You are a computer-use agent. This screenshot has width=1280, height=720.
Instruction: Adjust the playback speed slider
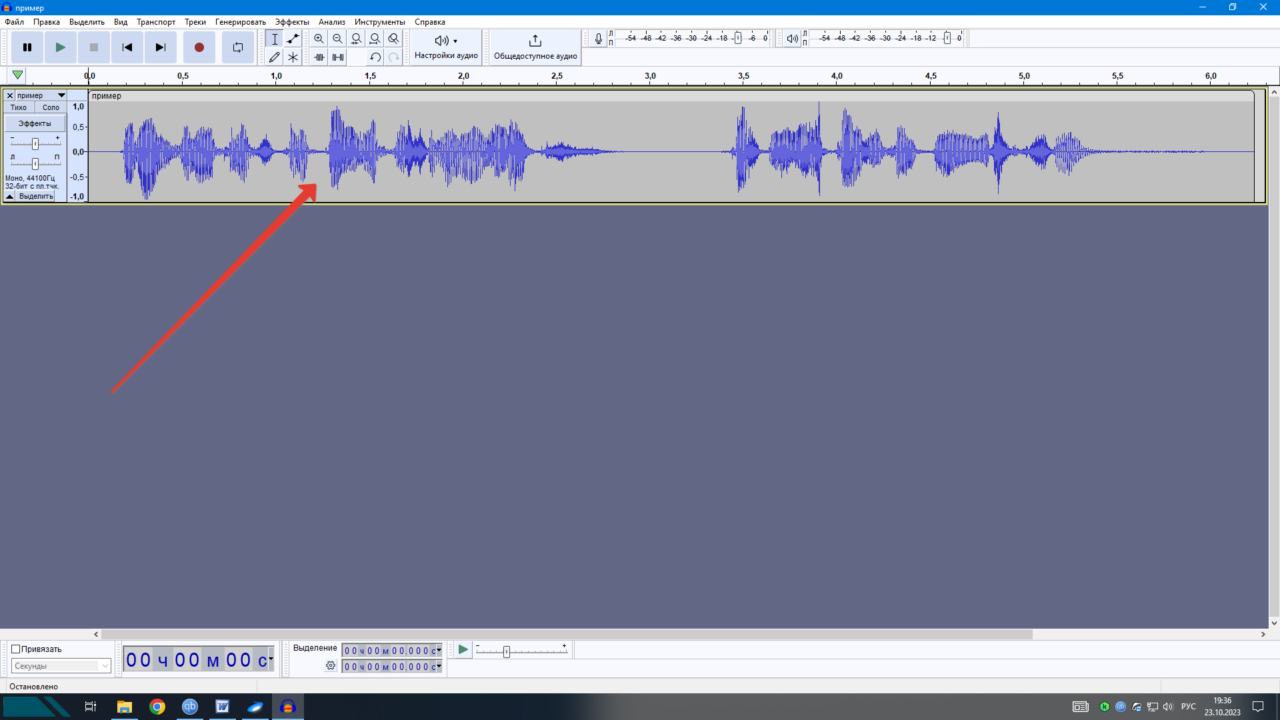pyautogui.click(x=507, y=651)
